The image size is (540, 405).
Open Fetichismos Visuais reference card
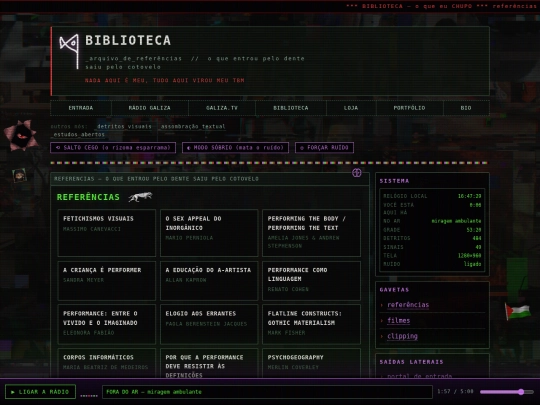[x=107, y=233]
